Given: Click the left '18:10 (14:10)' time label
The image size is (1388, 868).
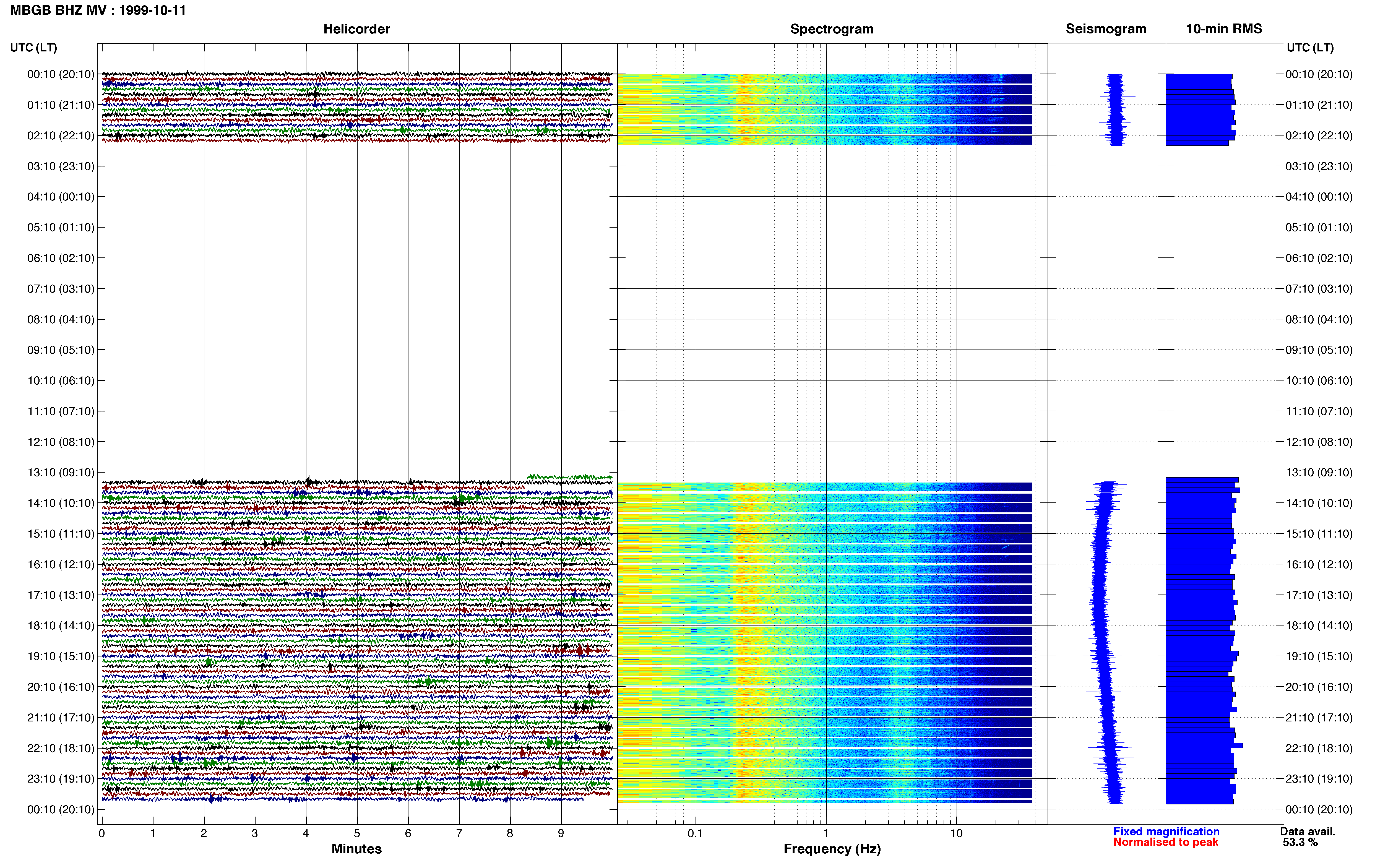Looking at the screenshot, I should [x=61, y=626].
